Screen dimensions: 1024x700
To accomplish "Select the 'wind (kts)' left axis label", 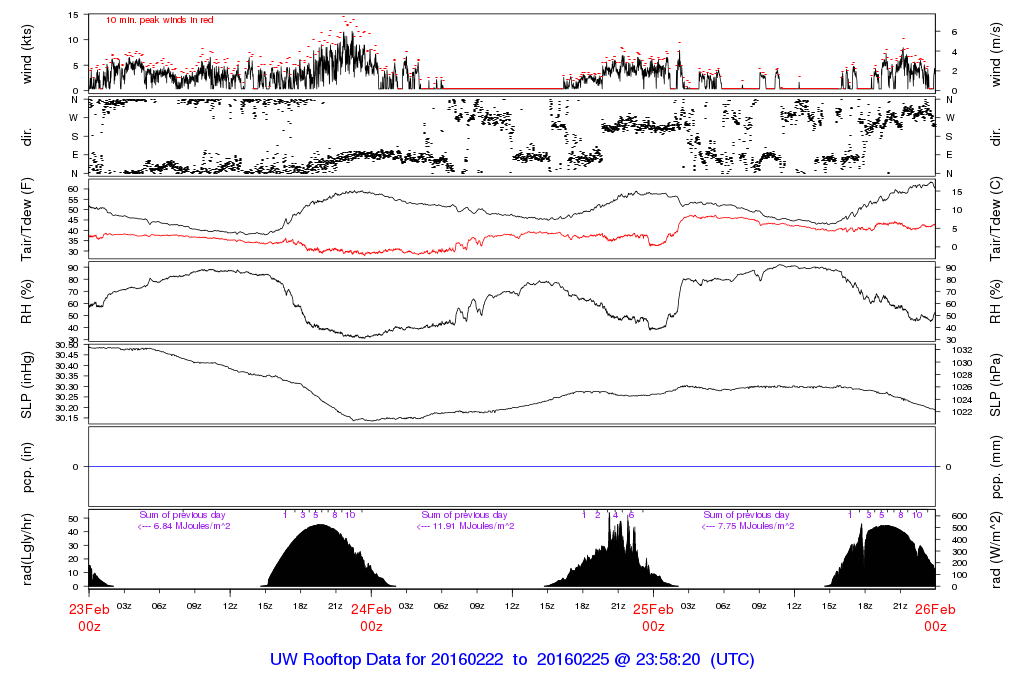I will pyautogui.click(x=27, y=53).
